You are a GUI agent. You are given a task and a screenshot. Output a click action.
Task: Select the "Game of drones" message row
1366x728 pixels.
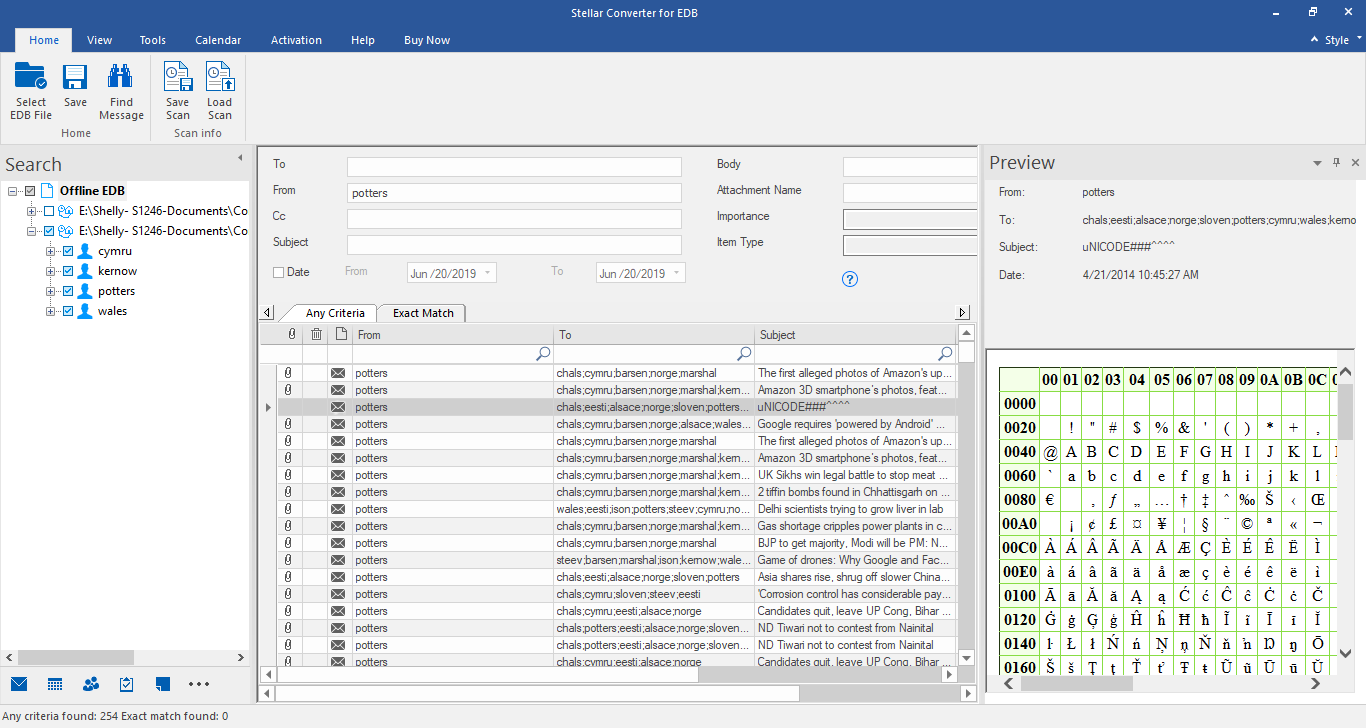point(617,560)
